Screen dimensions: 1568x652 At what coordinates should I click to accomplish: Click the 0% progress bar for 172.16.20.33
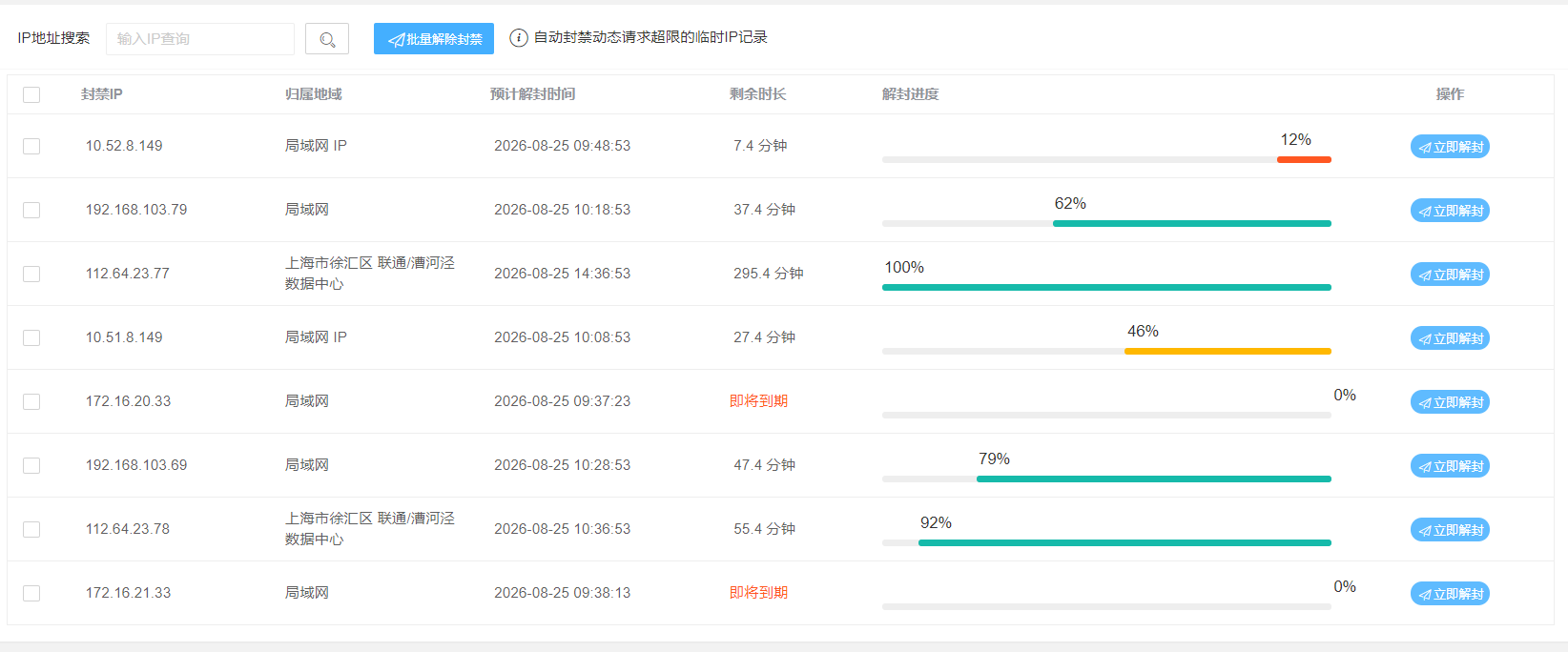click(1106, 415)
